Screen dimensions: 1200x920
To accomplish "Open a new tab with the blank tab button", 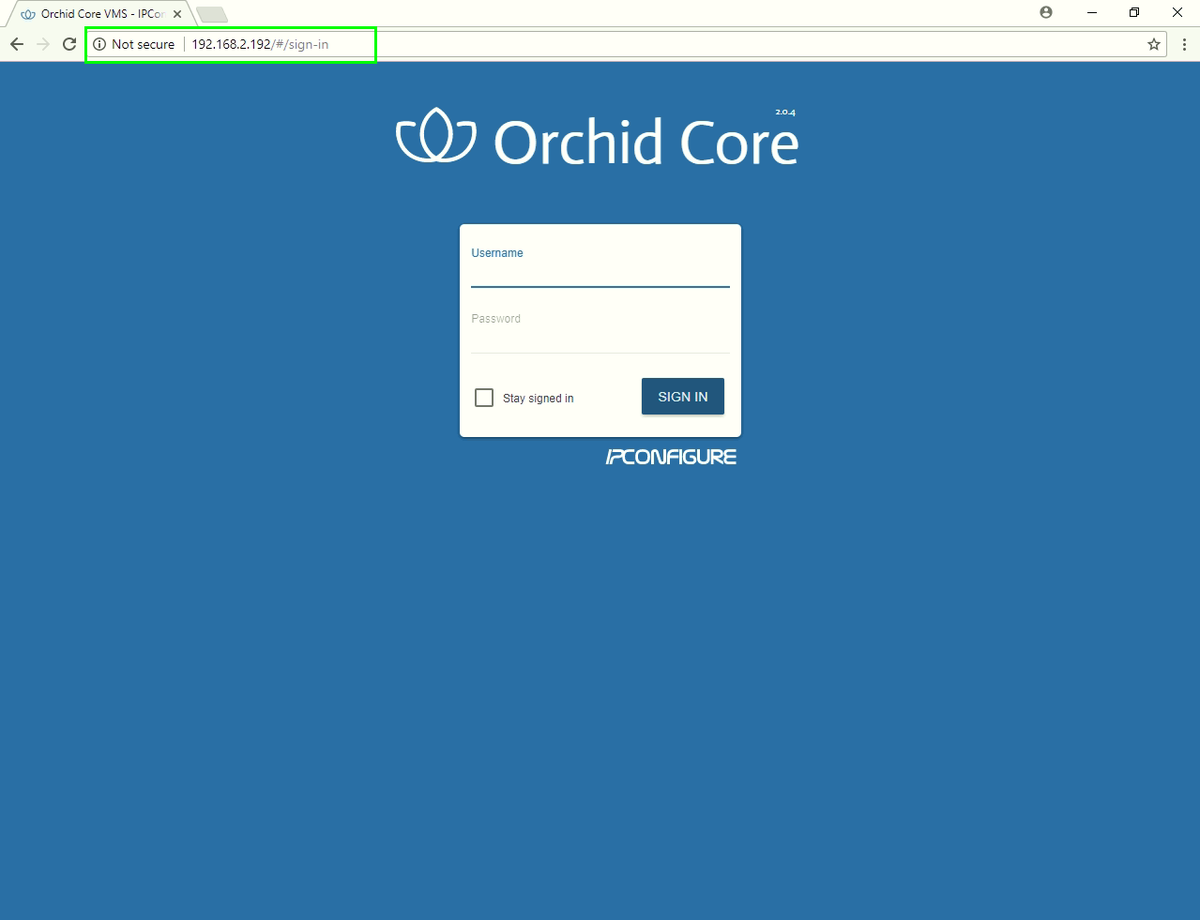I will [x=211, y=14].
